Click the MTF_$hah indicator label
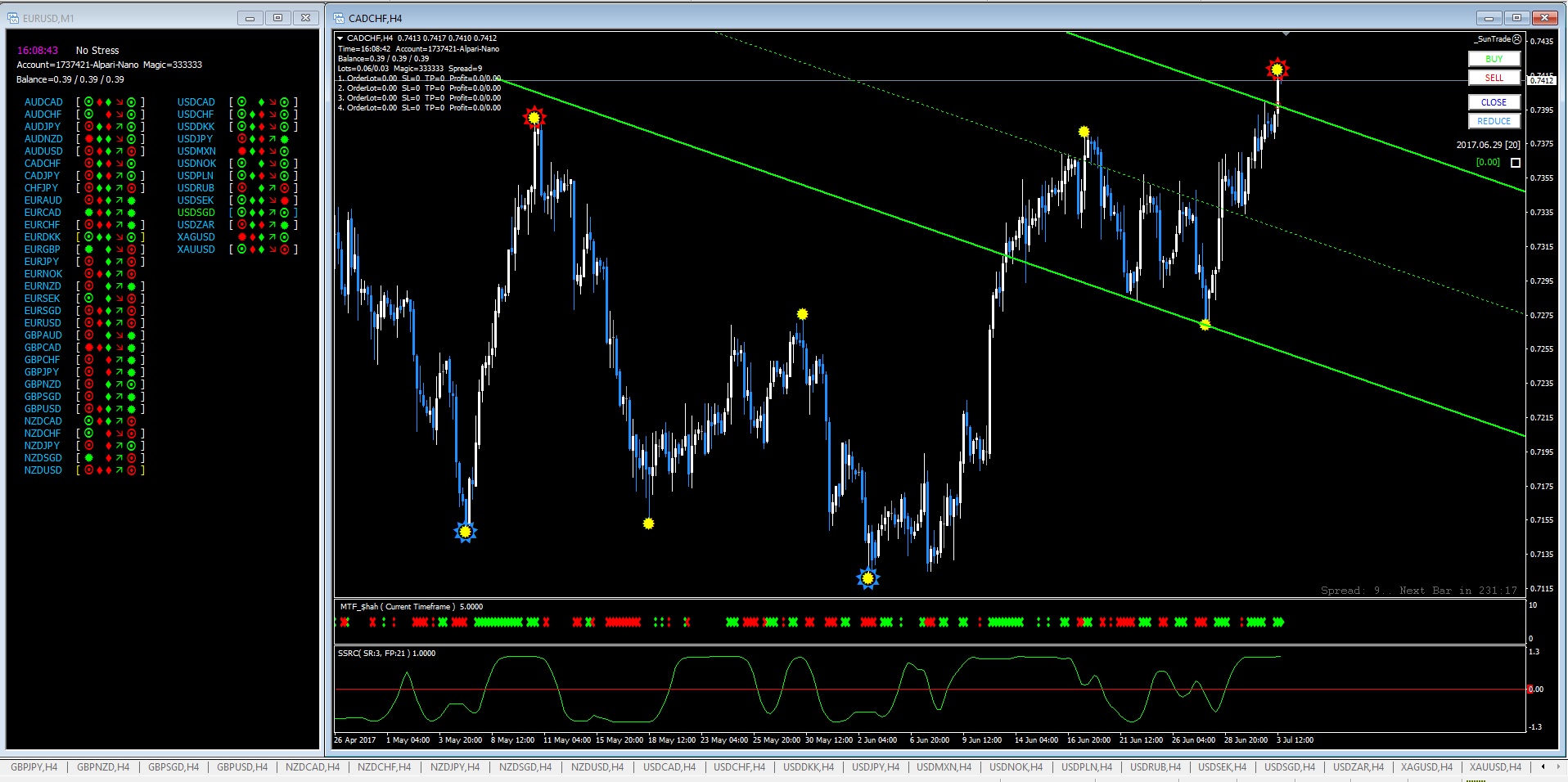 [x=412, y=607]
